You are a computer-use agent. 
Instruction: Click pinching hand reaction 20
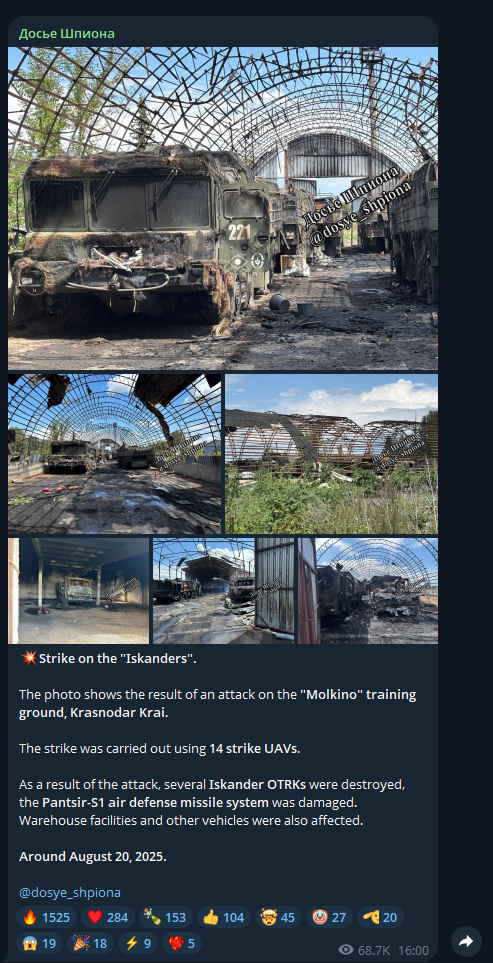[x=380, y=918]
